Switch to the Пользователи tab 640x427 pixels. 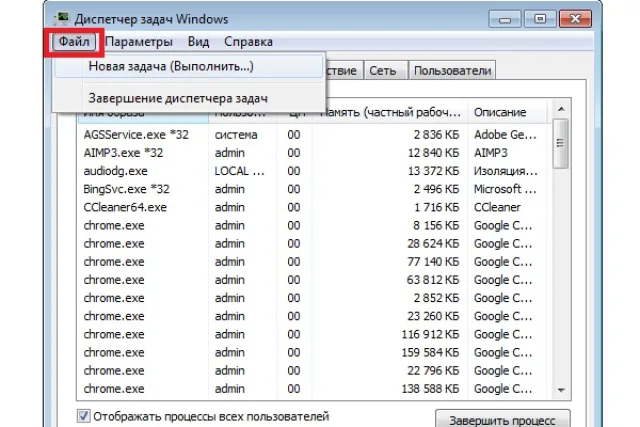pos(452,71)
